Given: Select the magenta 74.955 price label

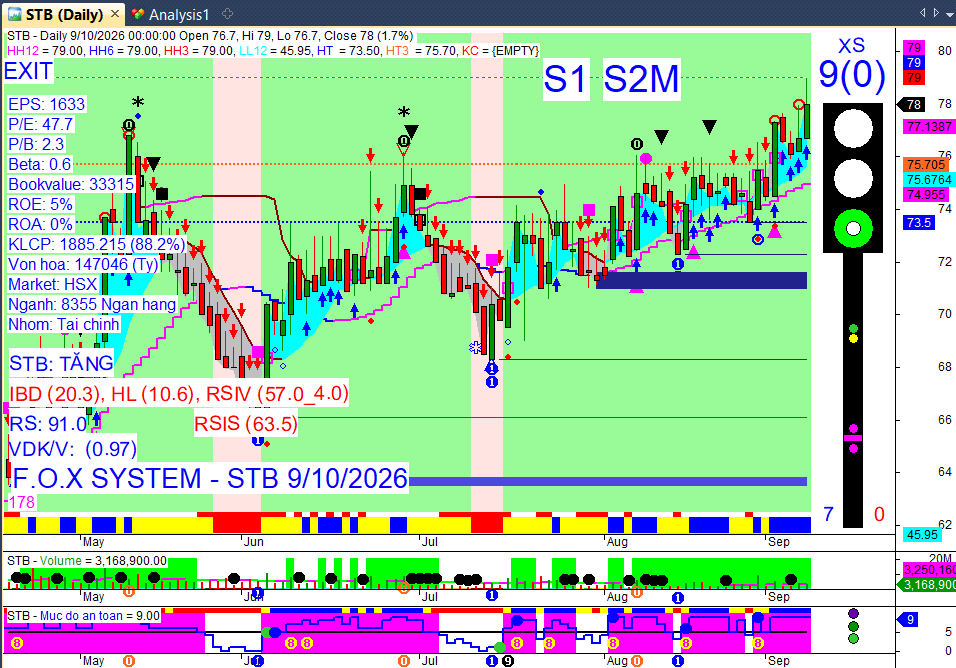Looking at the screenshot, I should pos(926,195).
